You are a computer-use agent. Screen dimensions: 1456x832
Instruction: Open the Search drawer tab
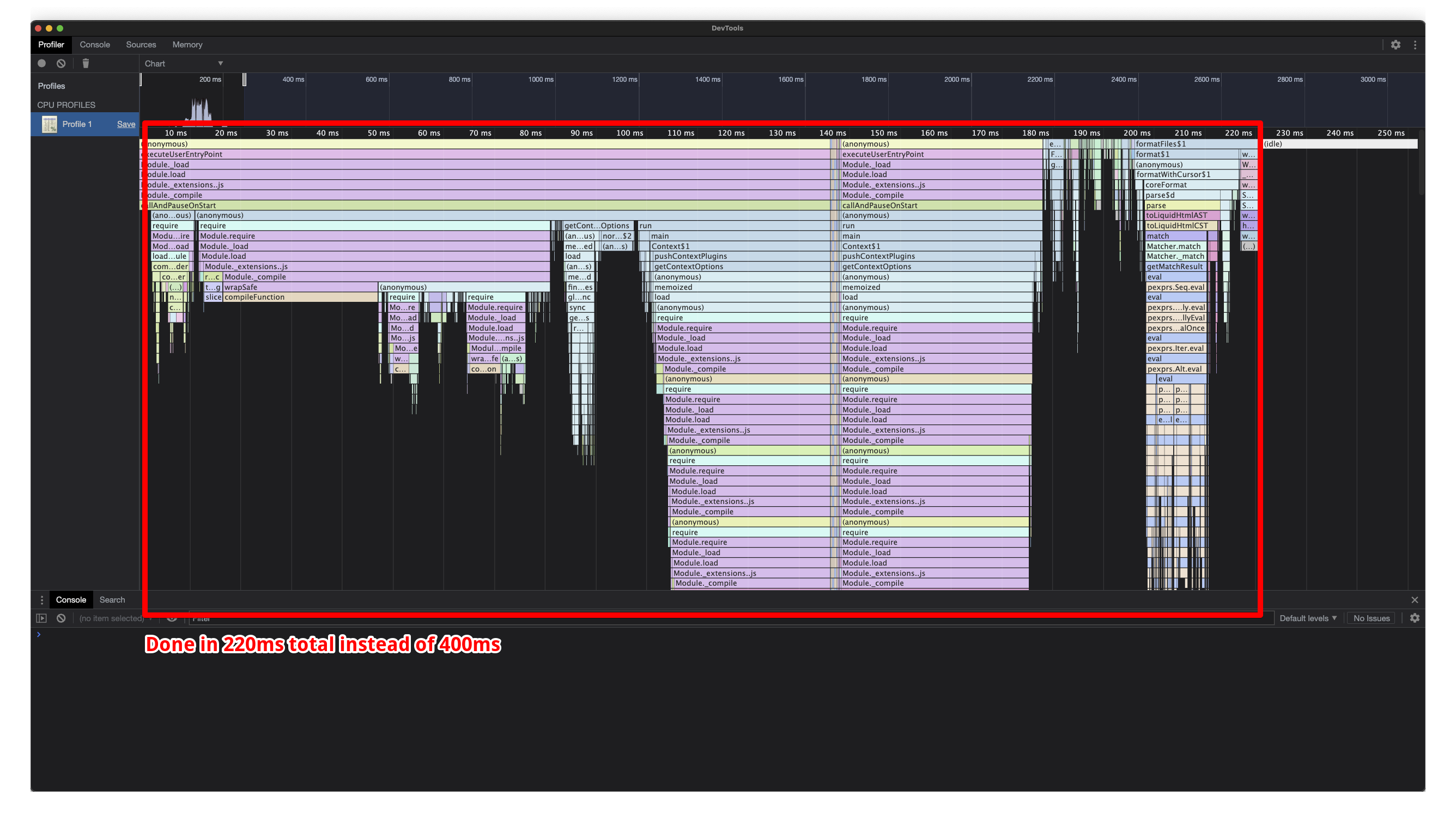coord(112,599)
